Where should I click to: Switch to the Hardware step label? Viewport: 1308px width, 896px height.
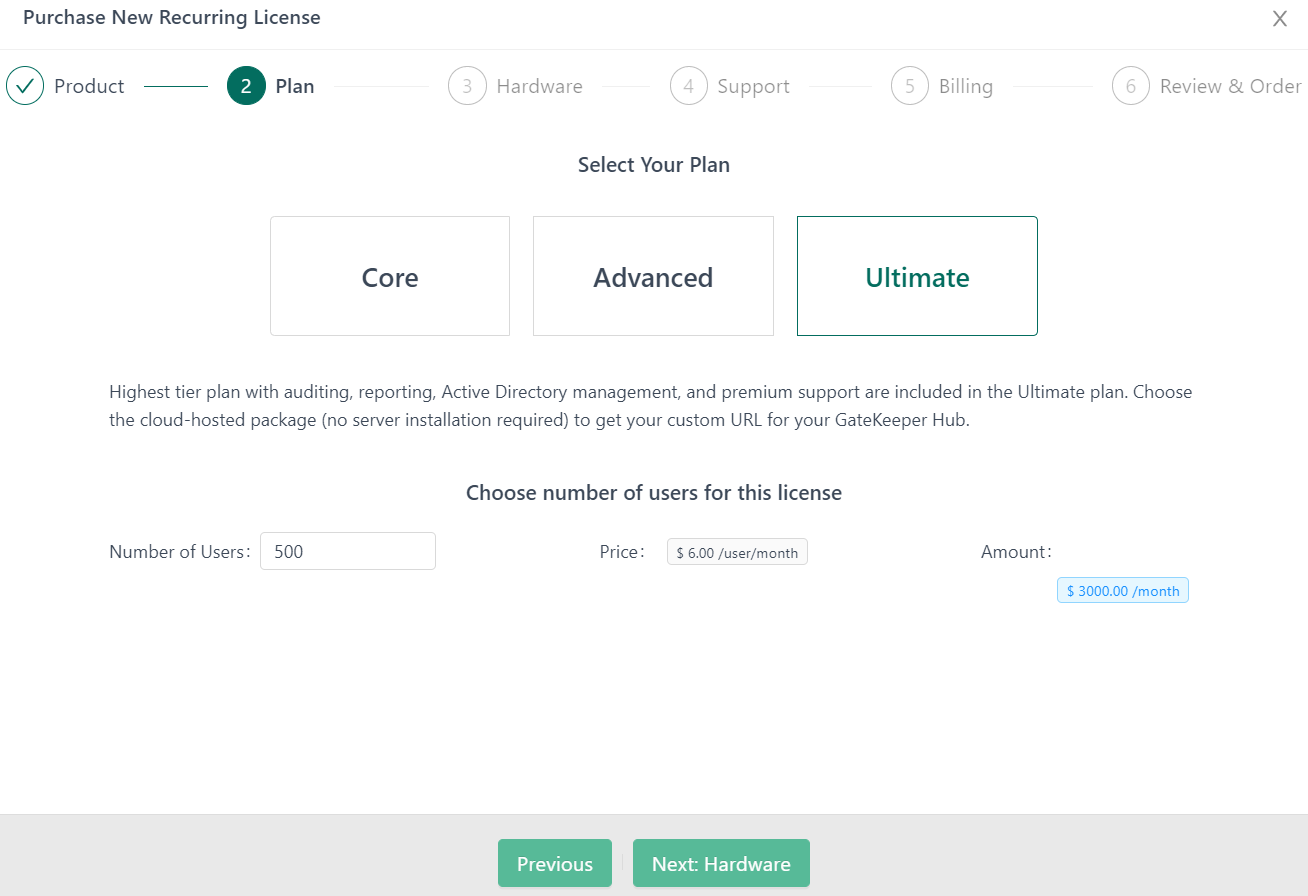(539, 87)
